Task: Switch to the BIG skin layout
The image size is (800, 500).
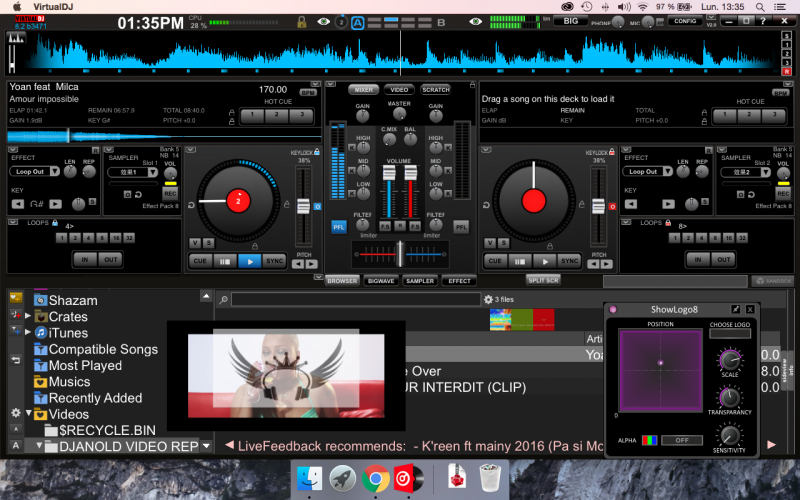Action: (570, 21)
